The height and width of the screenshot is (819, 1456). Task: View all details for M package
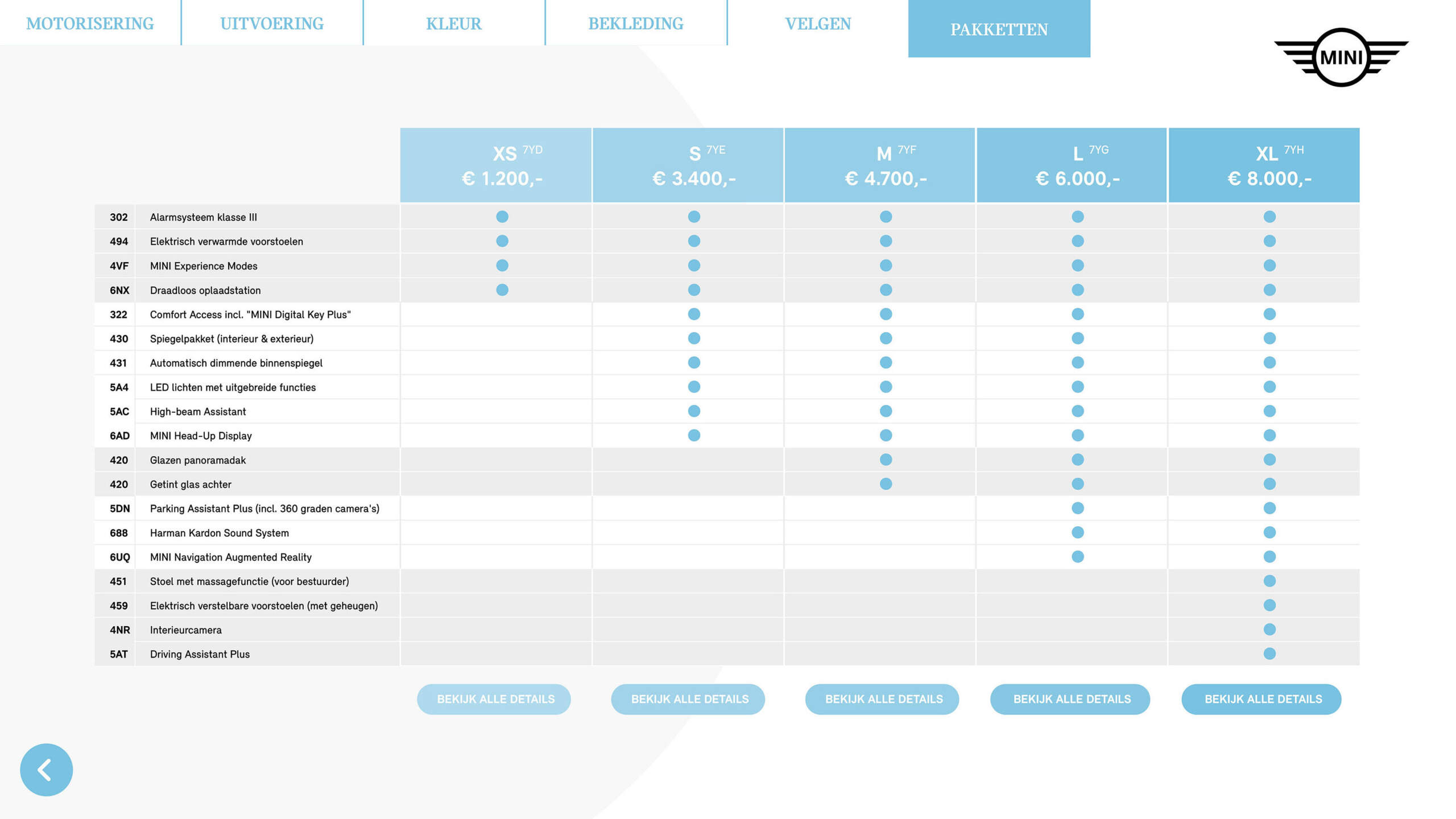(882, 699)
